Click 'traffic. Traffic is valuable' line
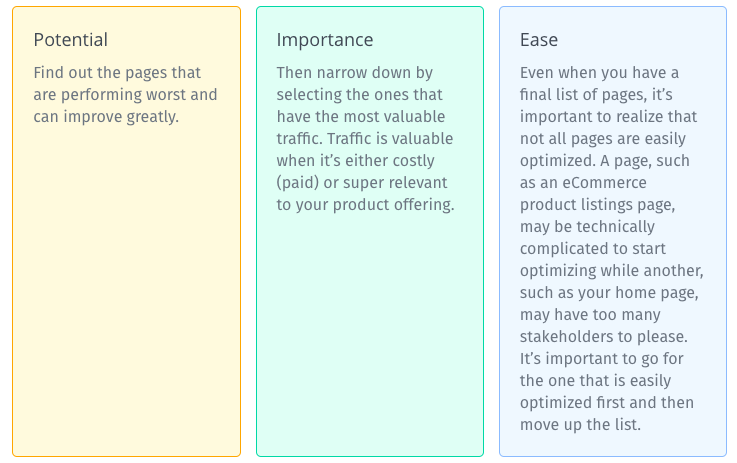The height and width of the screenshot is (463, 737). pyautogui.click(x=365, y=139)
